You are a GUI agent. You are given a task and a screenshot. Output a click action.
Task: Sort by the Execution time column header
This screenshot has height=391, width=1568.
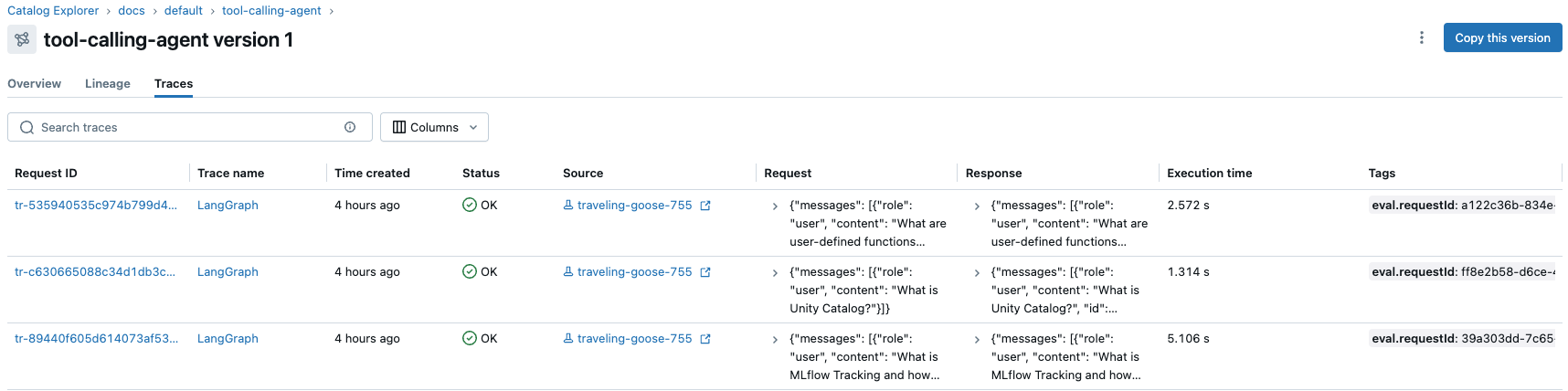point(1209,173)
